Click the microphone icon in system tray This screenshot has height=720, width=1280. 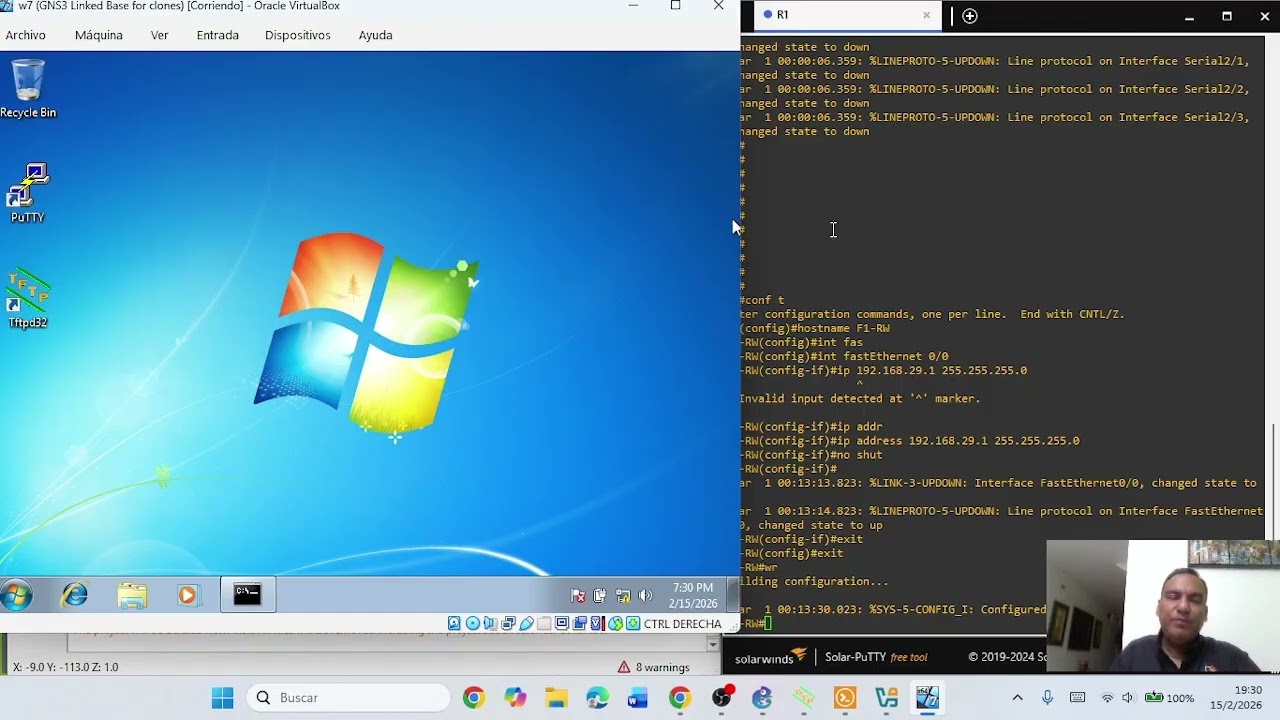click(x=1048, y=697)
